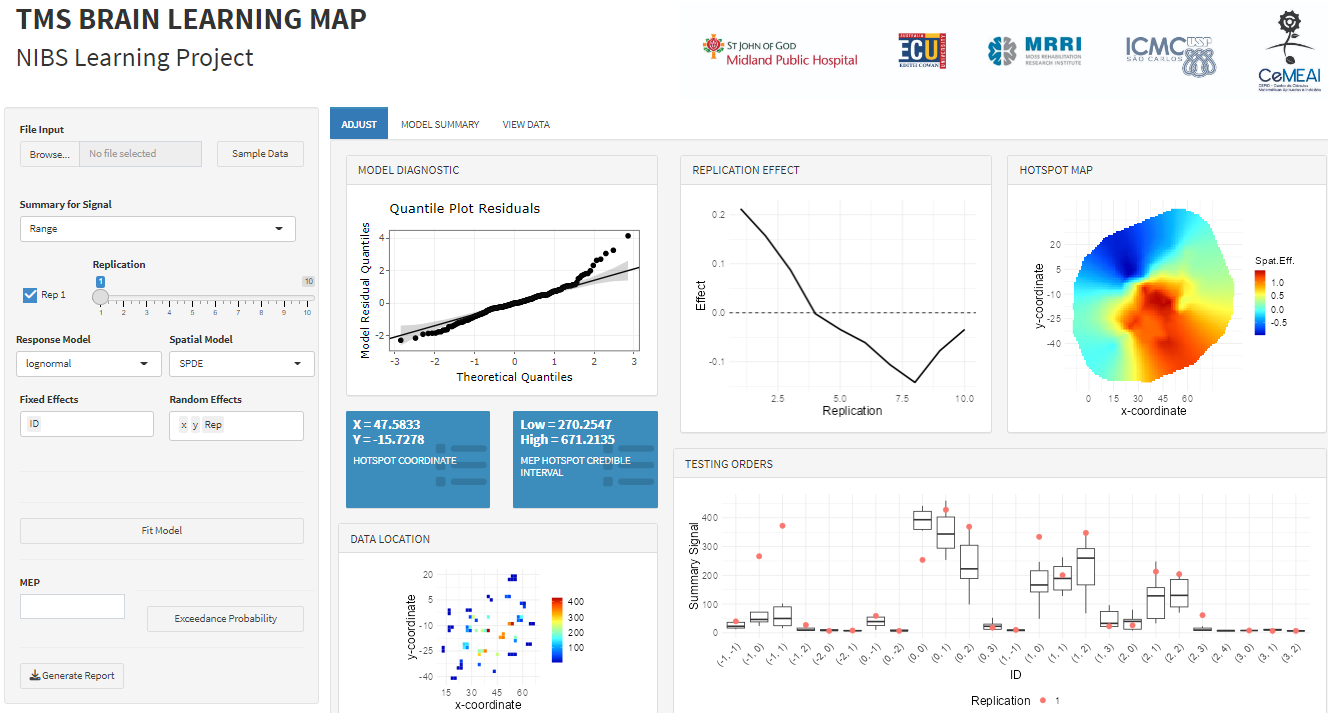Click the Data Location color scale legend
The width and height of the screenshot is (1328, 713).
[x=556, y=630]
